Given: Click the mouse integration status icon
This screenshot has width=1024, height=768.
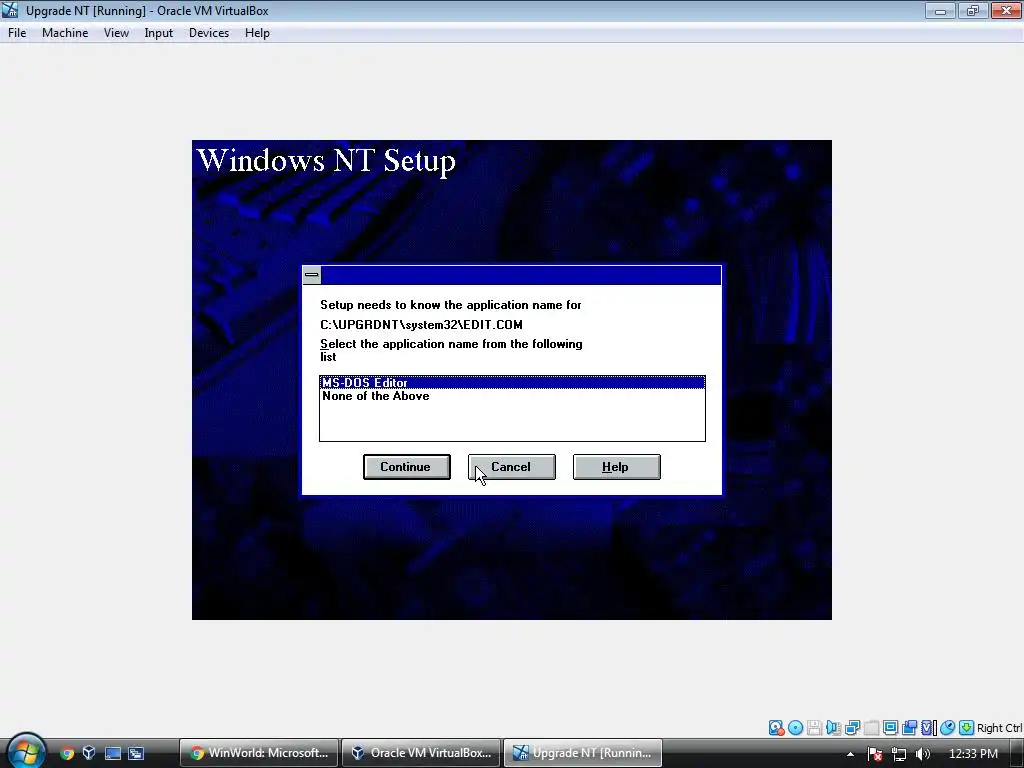Looking at the screenshot, I should click(948, 728).
